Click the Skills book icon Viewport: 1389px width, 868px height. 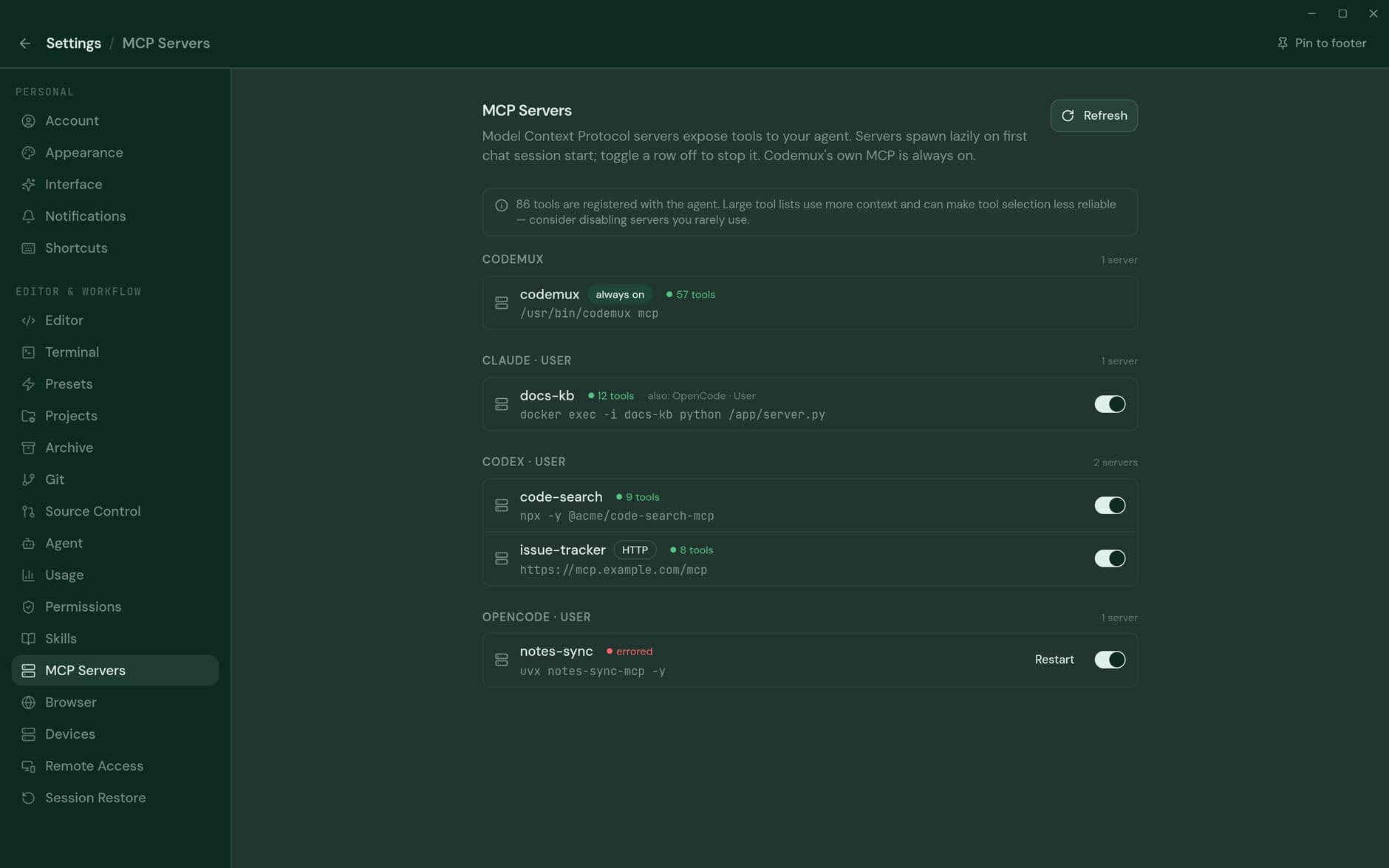pos(28,638)
